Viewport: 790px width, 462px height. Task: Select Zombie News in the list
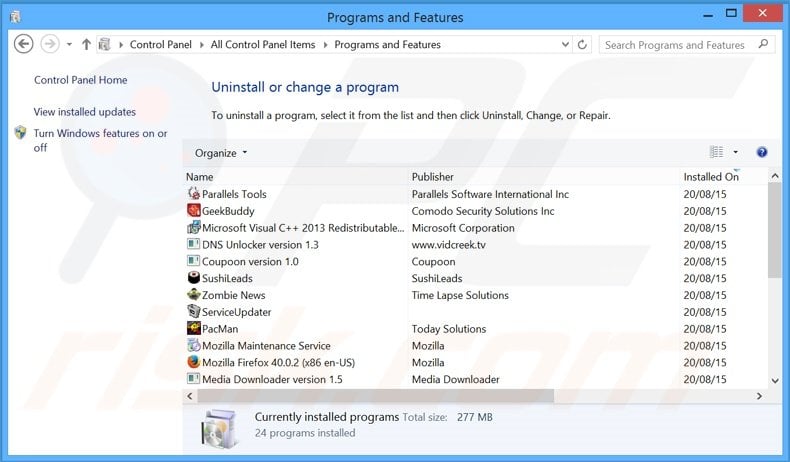pyautogui.click(x=234, y=295)
